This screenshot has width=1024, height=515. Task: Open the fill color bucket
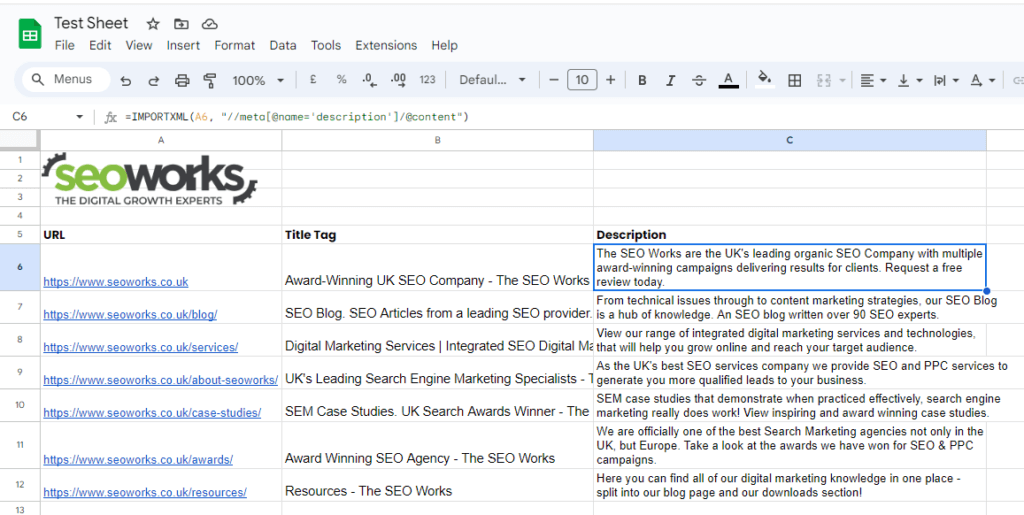tap(765, 80)
